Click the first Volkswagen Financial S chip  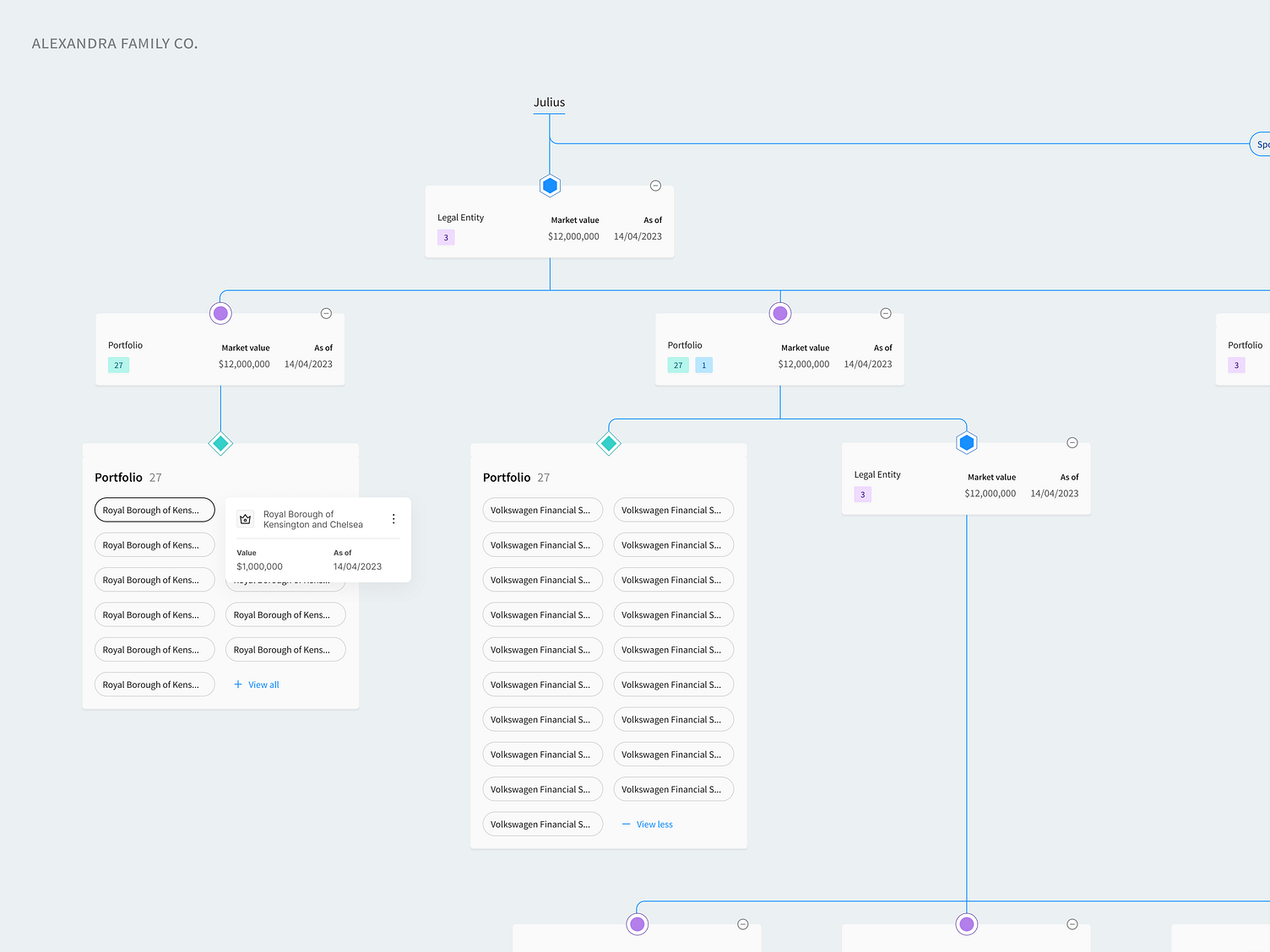(542, 510)
